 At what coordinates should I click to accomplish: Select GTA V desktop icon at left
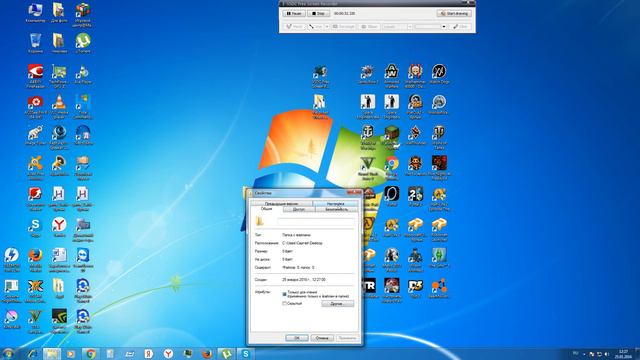36,321
